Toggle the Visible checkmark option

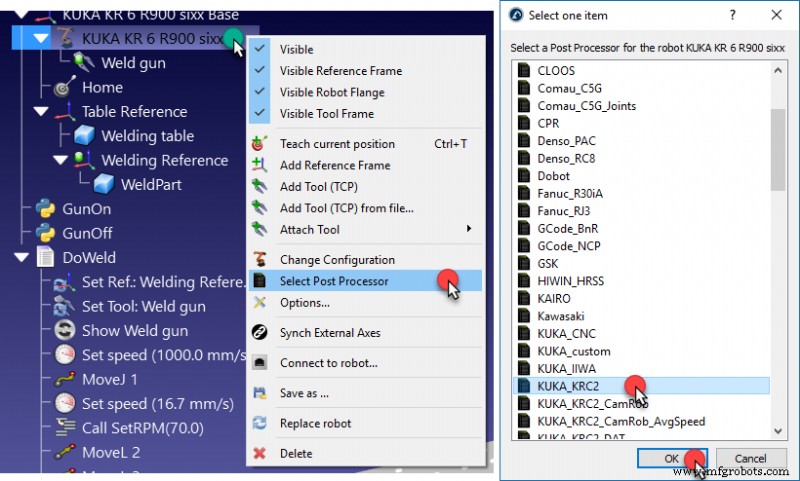(260, 49)
